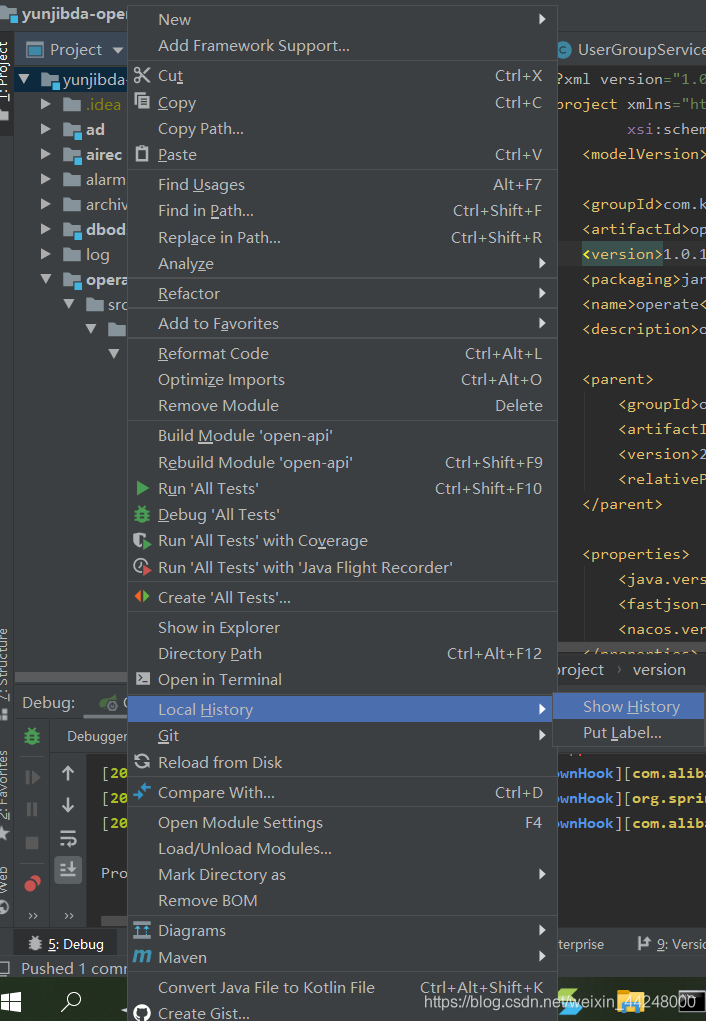Click green debug rerun bug icon
The image size is (706, 1021).
[32, 736]
